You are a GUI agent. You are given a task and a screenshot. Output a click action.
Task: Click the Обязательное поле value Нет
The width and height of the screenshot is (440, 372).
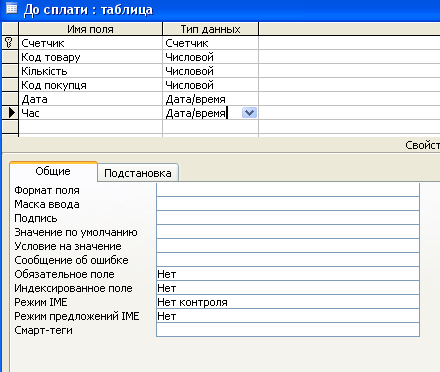pos(288,274)
